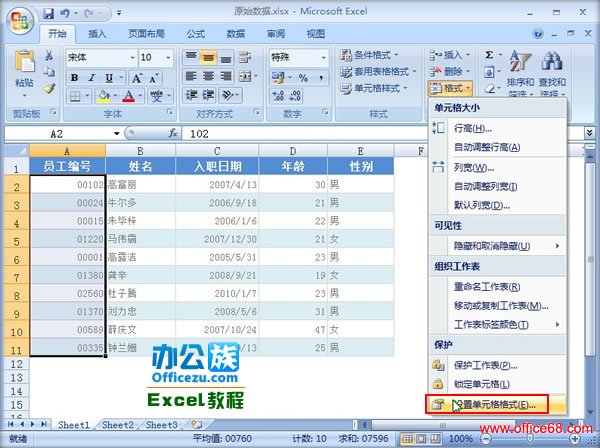Toggle italic formatting
Screen dimensions: 600x448
click(91, 78)
